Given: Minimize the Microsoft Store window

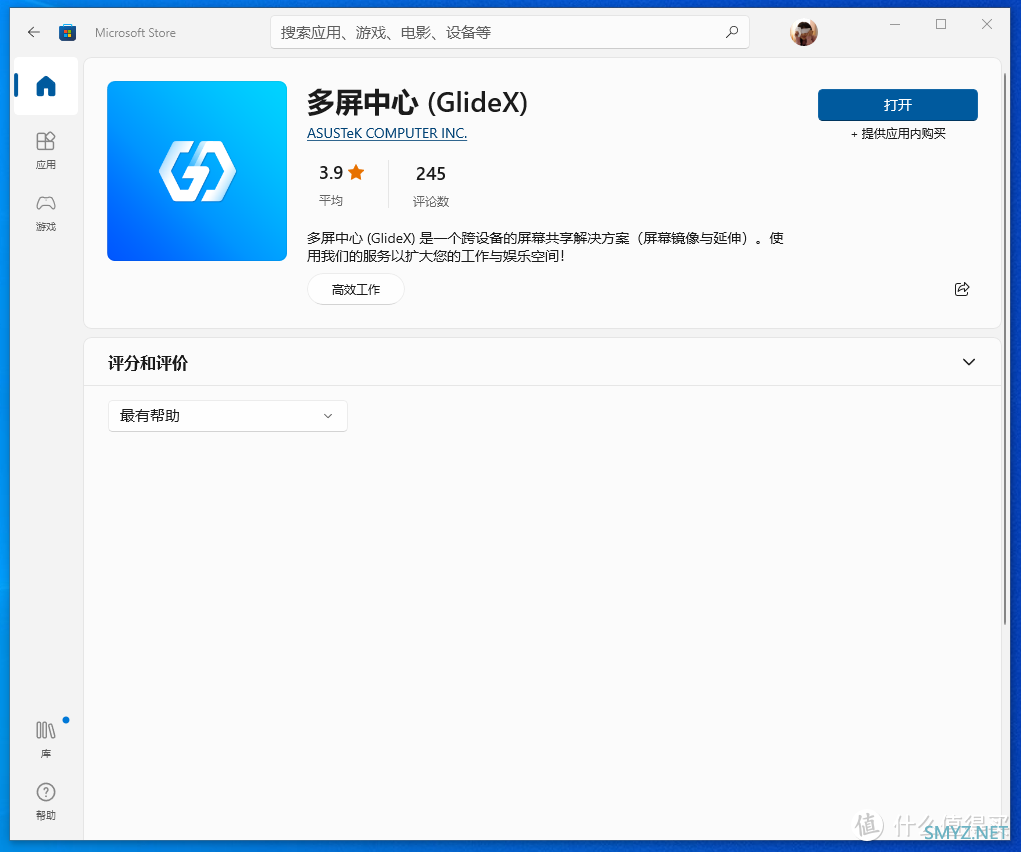Looking at the screenshot, I should click(895, 24).
